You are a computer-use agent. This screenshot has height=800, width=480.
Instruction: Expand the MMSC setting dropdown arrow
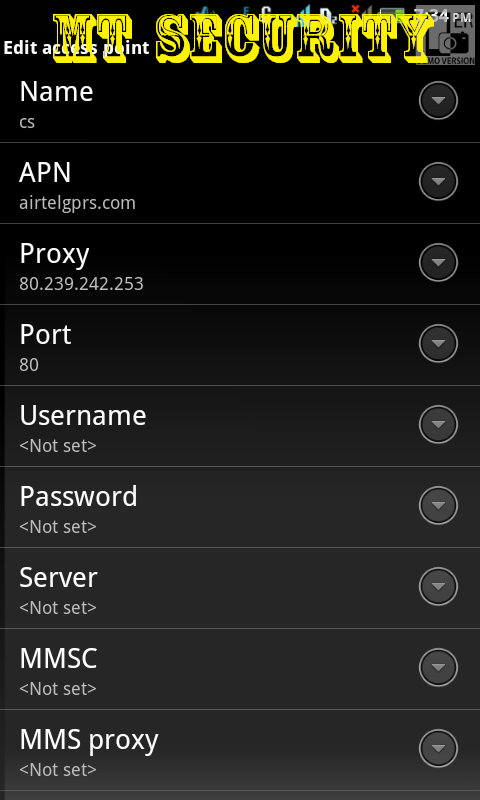438,667
